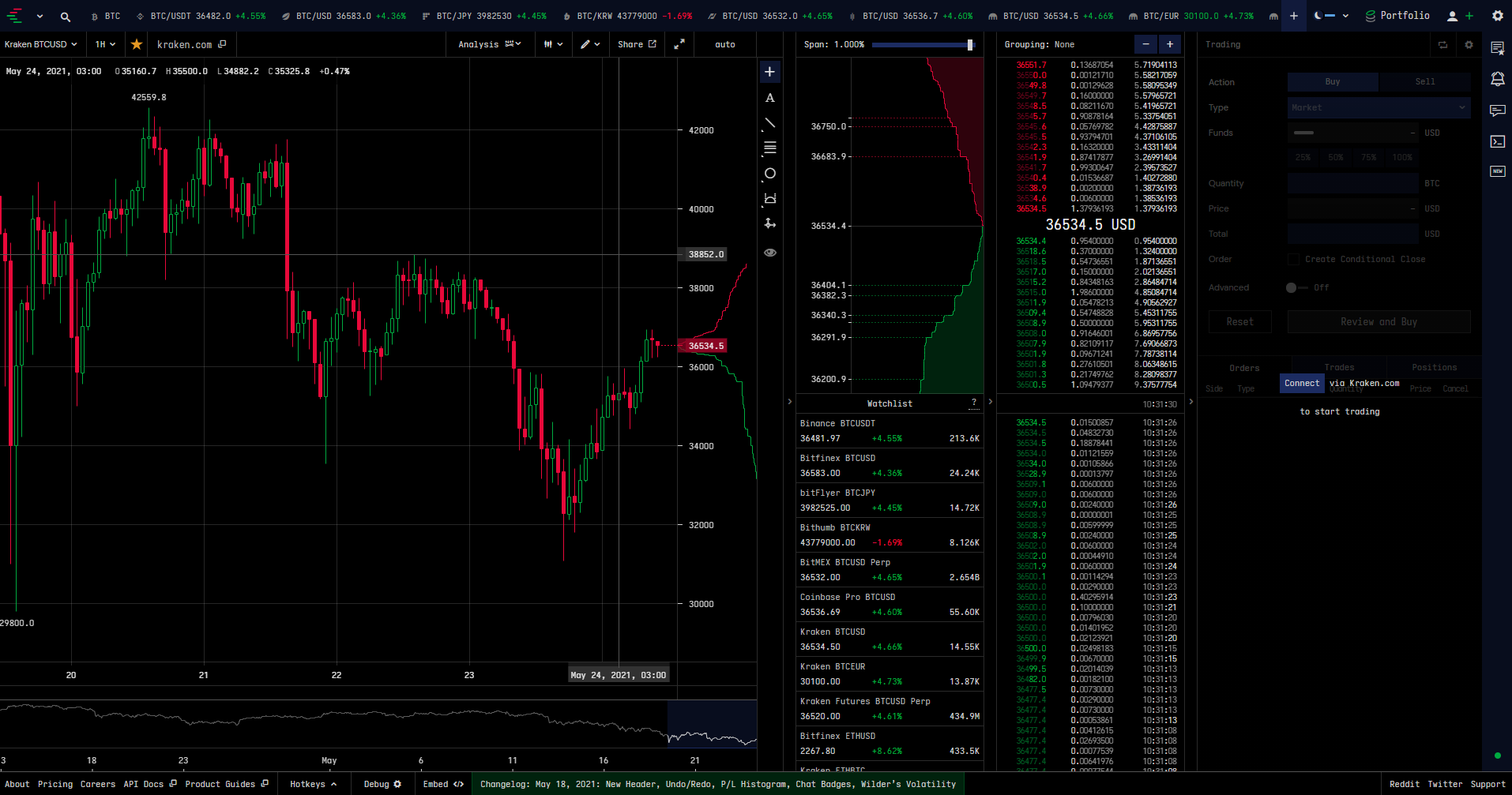Increase order book grouping with plus

click(1170, 44)
